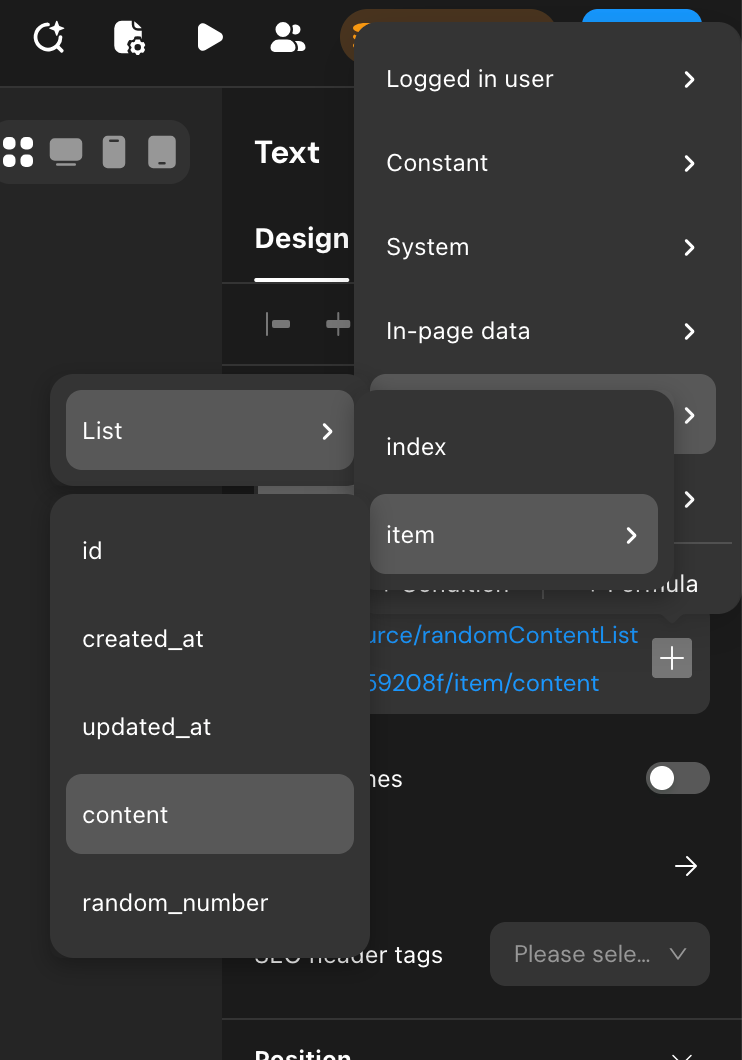Screen dimensions: 742x1060
Task: Switch to tablet device preview
Action: click(x=162, y=152)
